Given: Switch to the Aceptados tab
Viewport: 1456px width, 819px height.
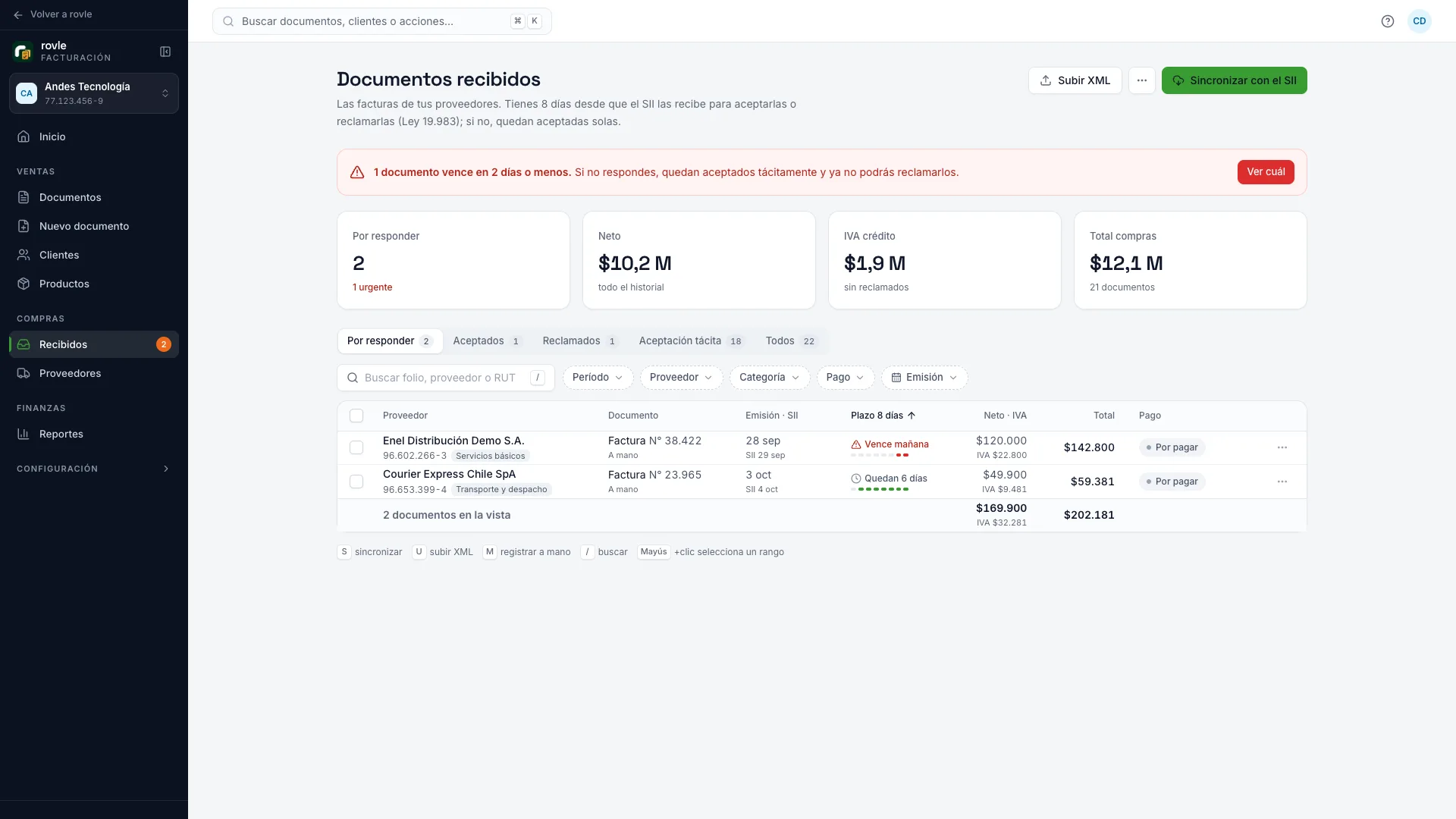Looking at the screenshot, I should click(x=488, y=341).
